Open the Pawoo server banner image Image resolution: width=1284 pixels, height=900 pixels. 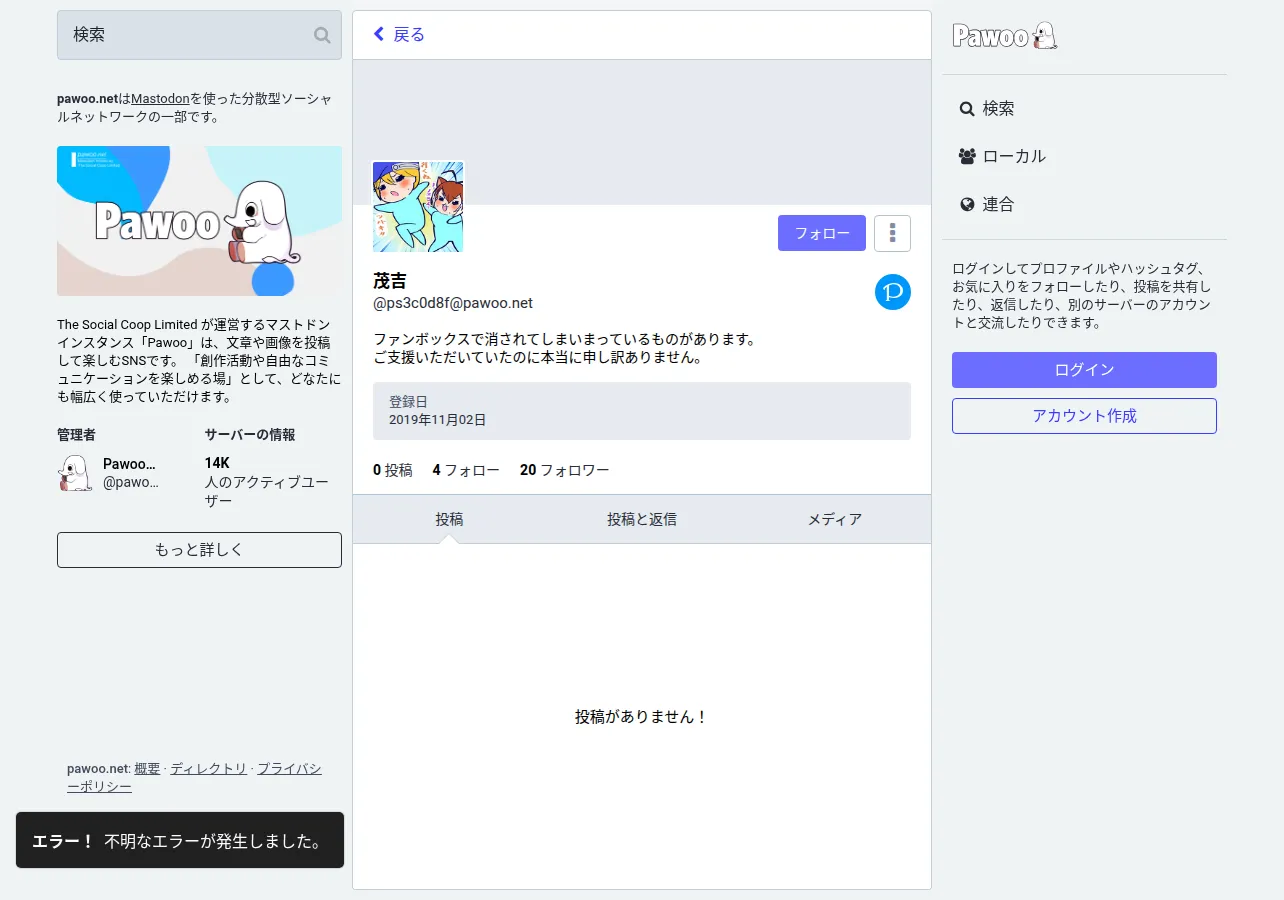click(x=199, y=221)
